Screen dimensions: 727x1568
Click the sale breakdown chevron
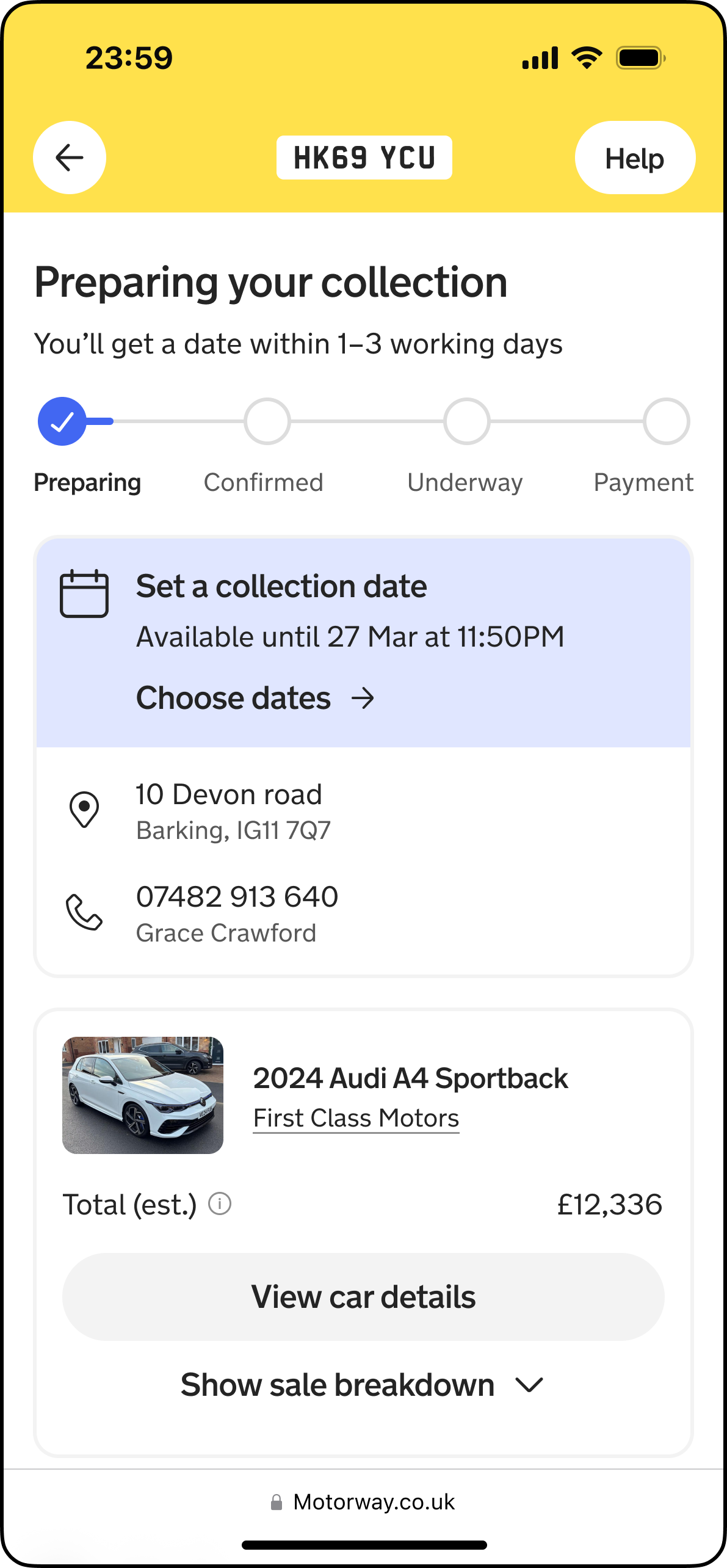(529, 1385)
